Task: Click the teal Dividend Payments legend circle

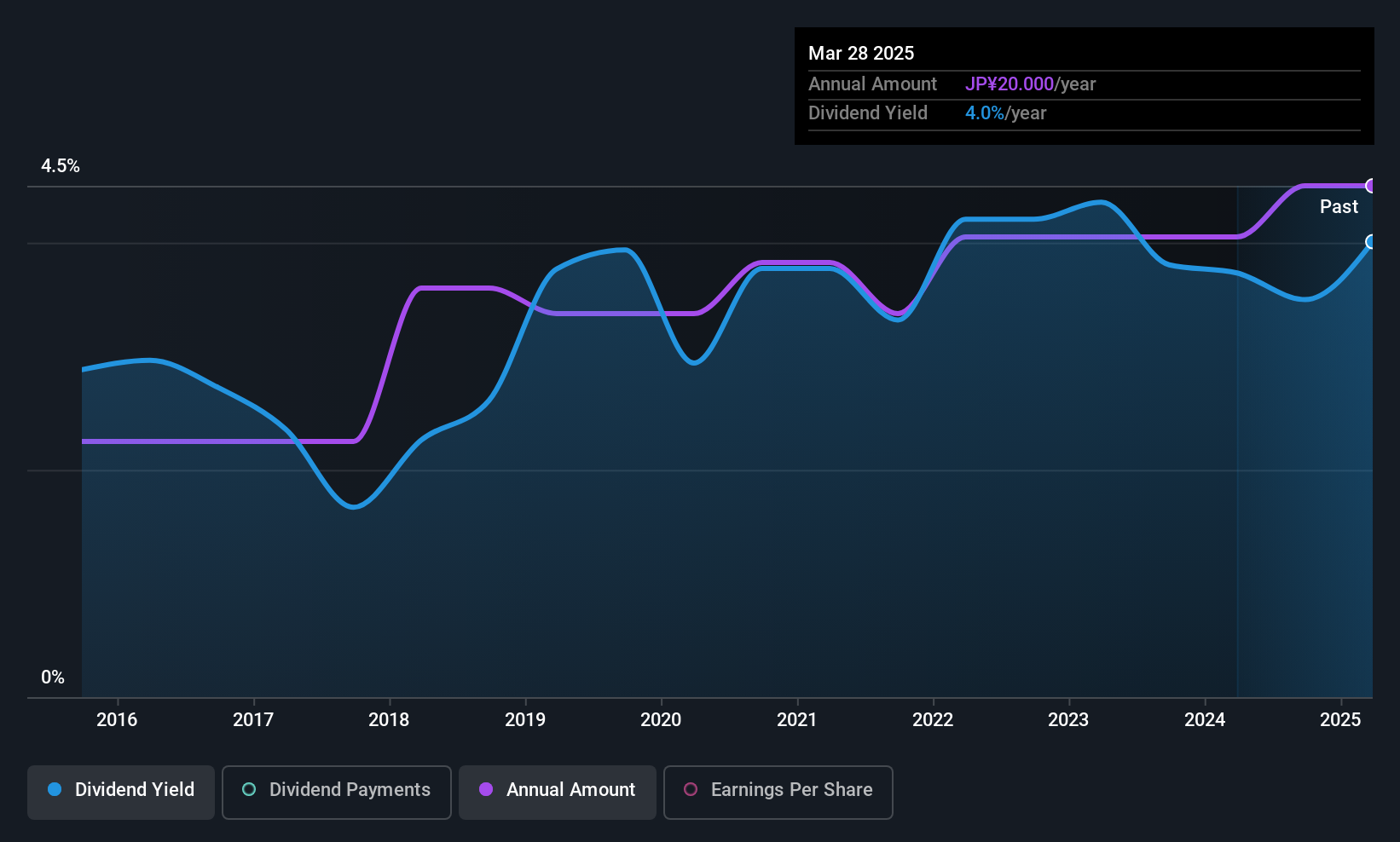Action: pos(249,789)
